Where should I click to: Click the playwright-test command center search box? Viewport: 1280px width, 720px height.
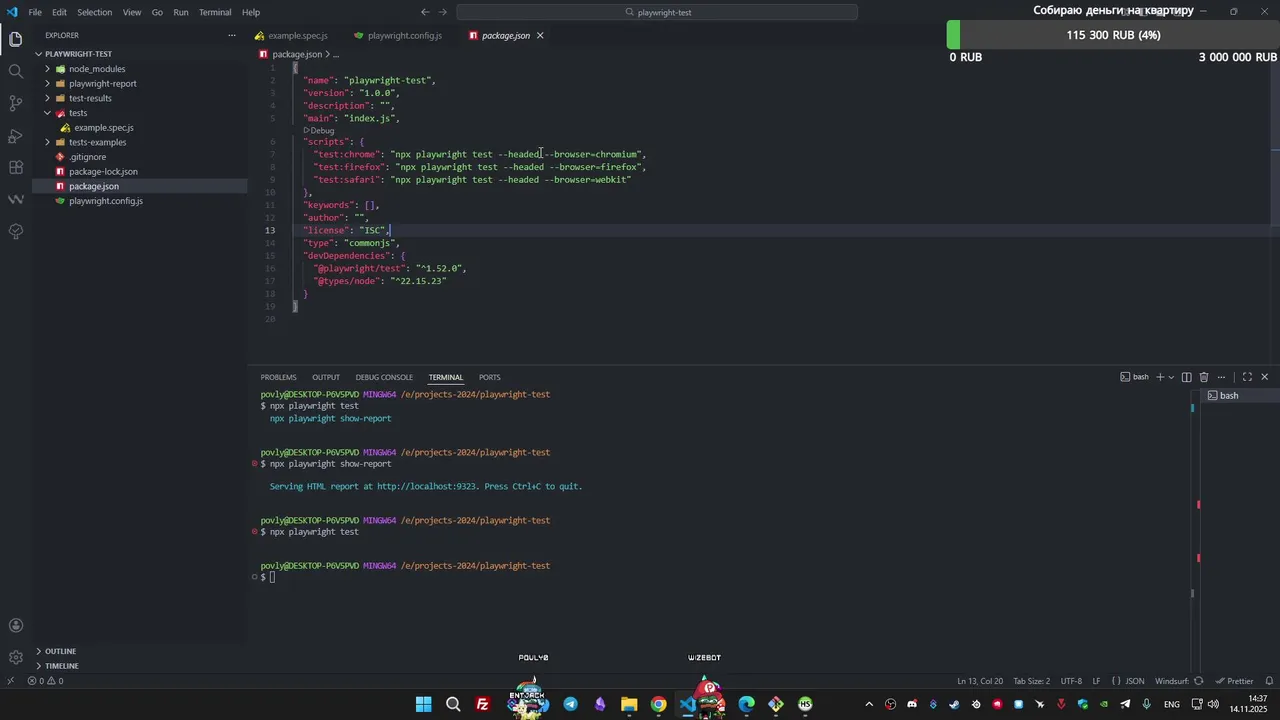[657, 12]
